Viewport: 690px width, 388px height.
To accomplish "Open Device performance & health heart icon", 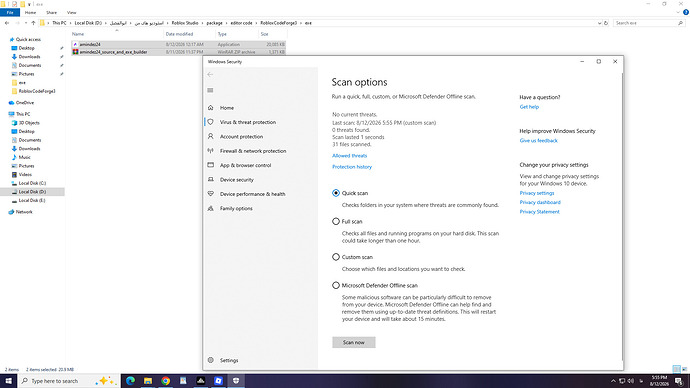I will click(210, 194).
